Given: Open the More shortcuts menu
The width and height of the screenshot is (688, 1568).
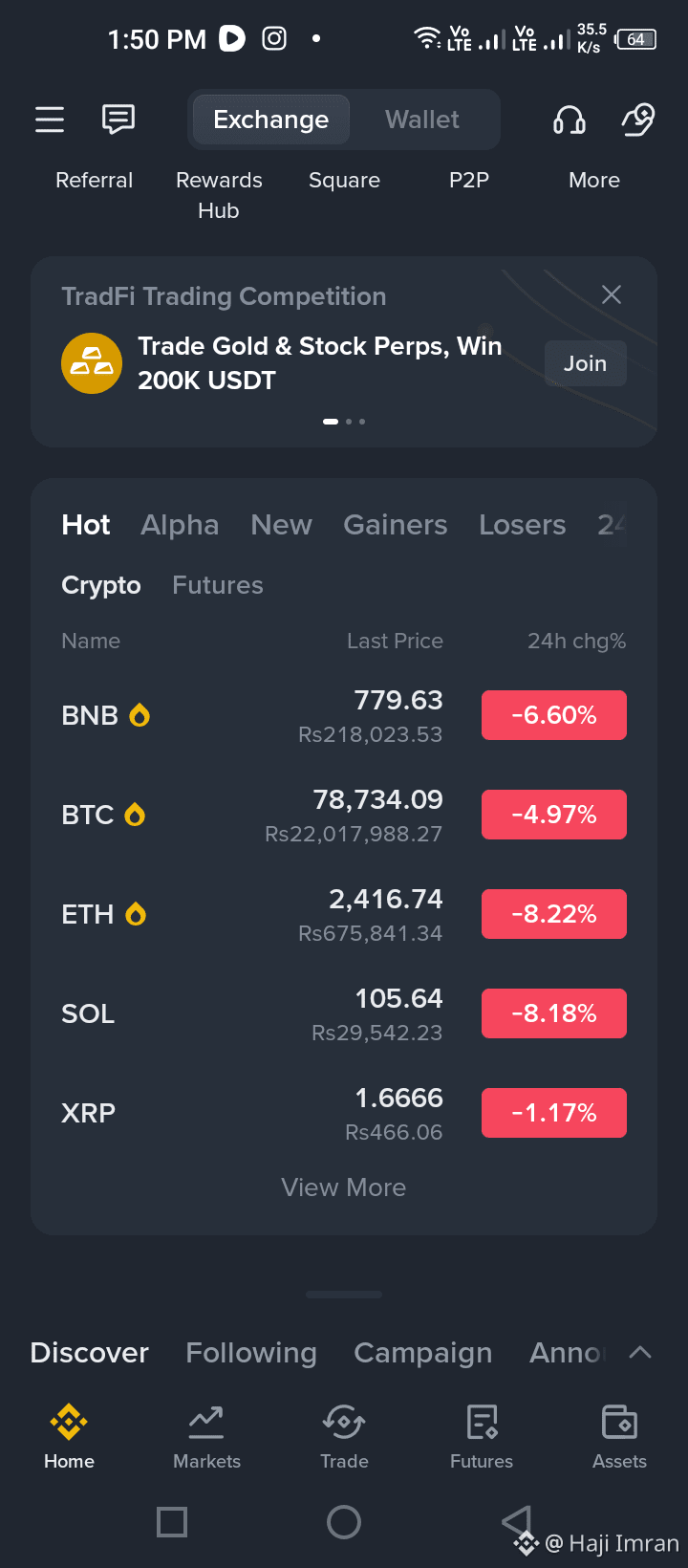Looking at the screenshot, I should (x=594, y=180).
